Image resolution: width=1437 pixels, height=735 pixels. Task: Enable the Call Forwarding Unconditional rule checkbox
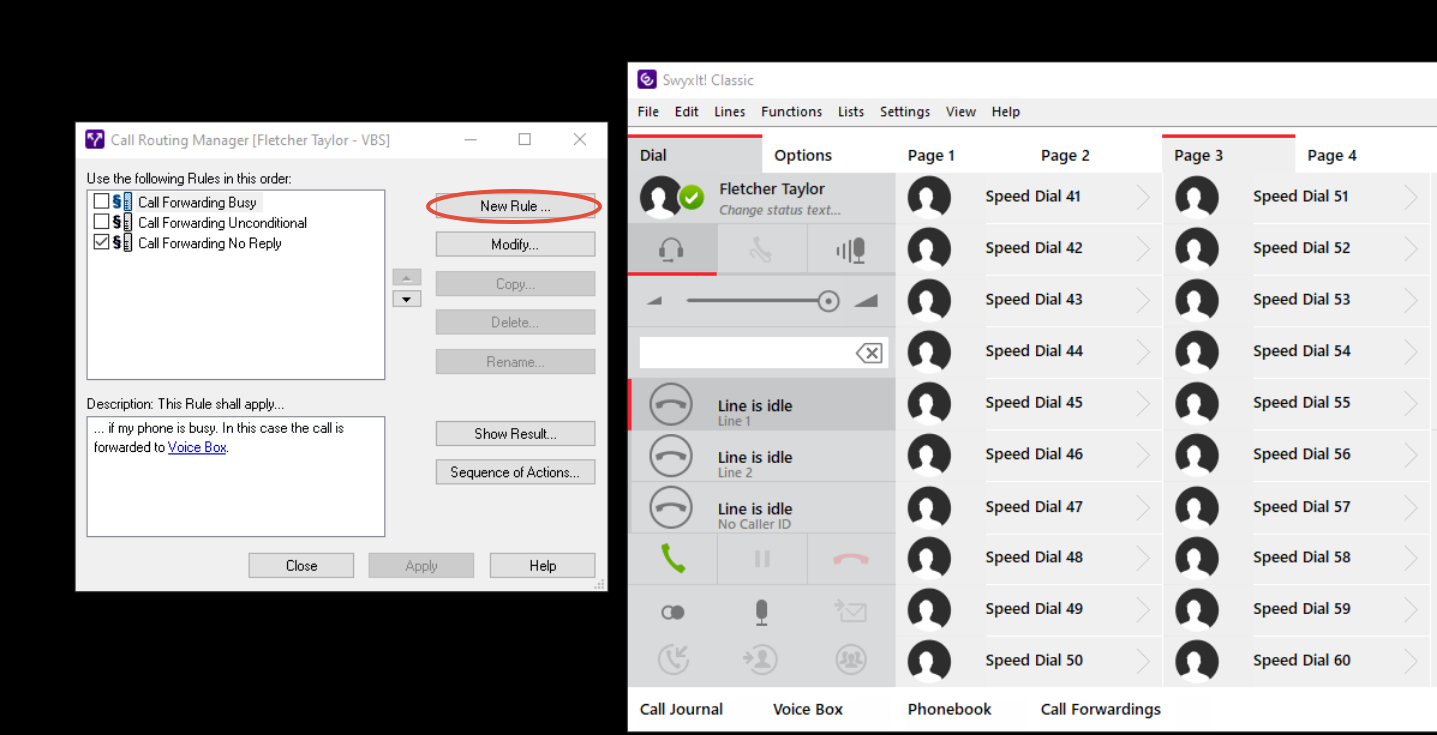click(101, 222)
